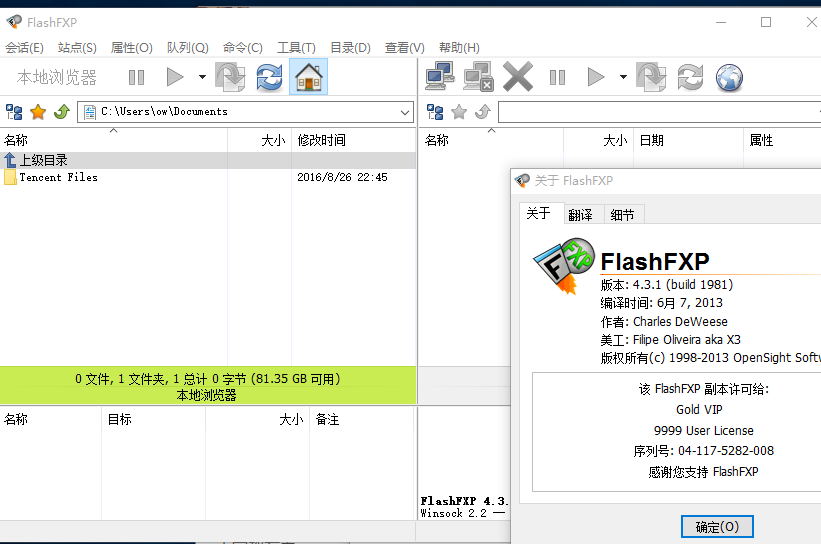Sort the remote list by 日期 column
The height and width of the screenshot is (544, 821).
point(688,140)
